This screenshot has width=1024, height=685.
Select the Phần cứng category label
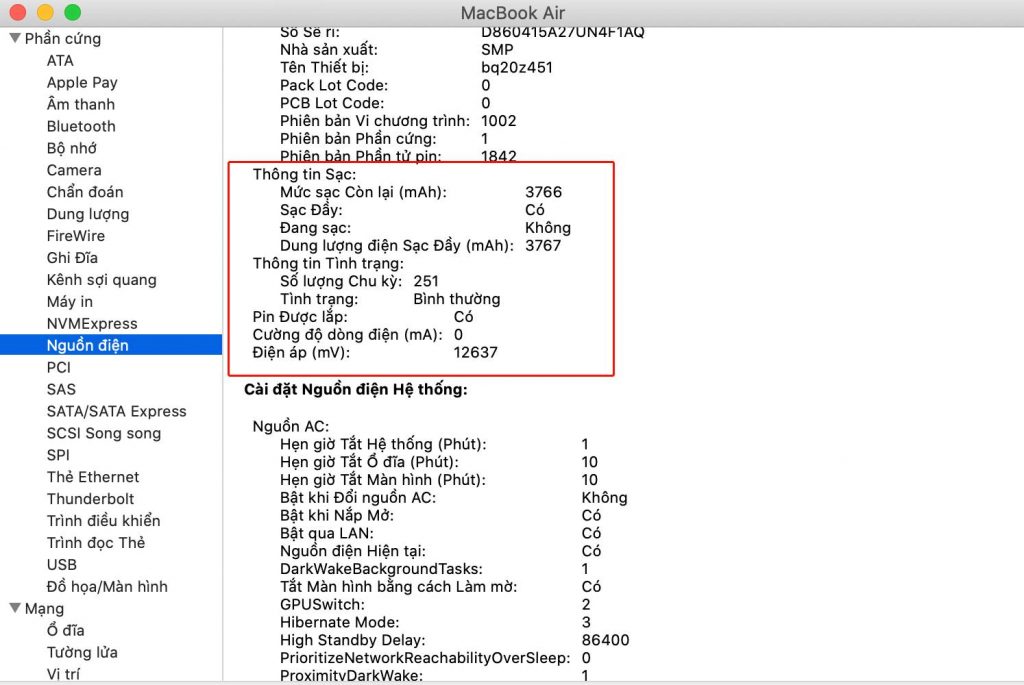coord(63,39)
